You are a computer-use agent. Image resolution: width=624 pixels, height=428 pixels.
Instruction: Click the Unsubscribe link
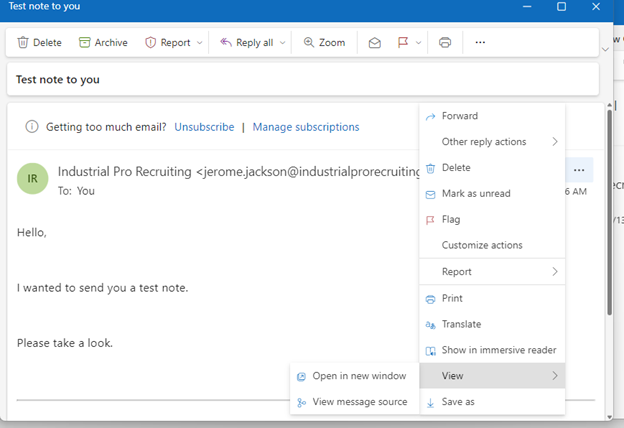(x=204, y=127)
